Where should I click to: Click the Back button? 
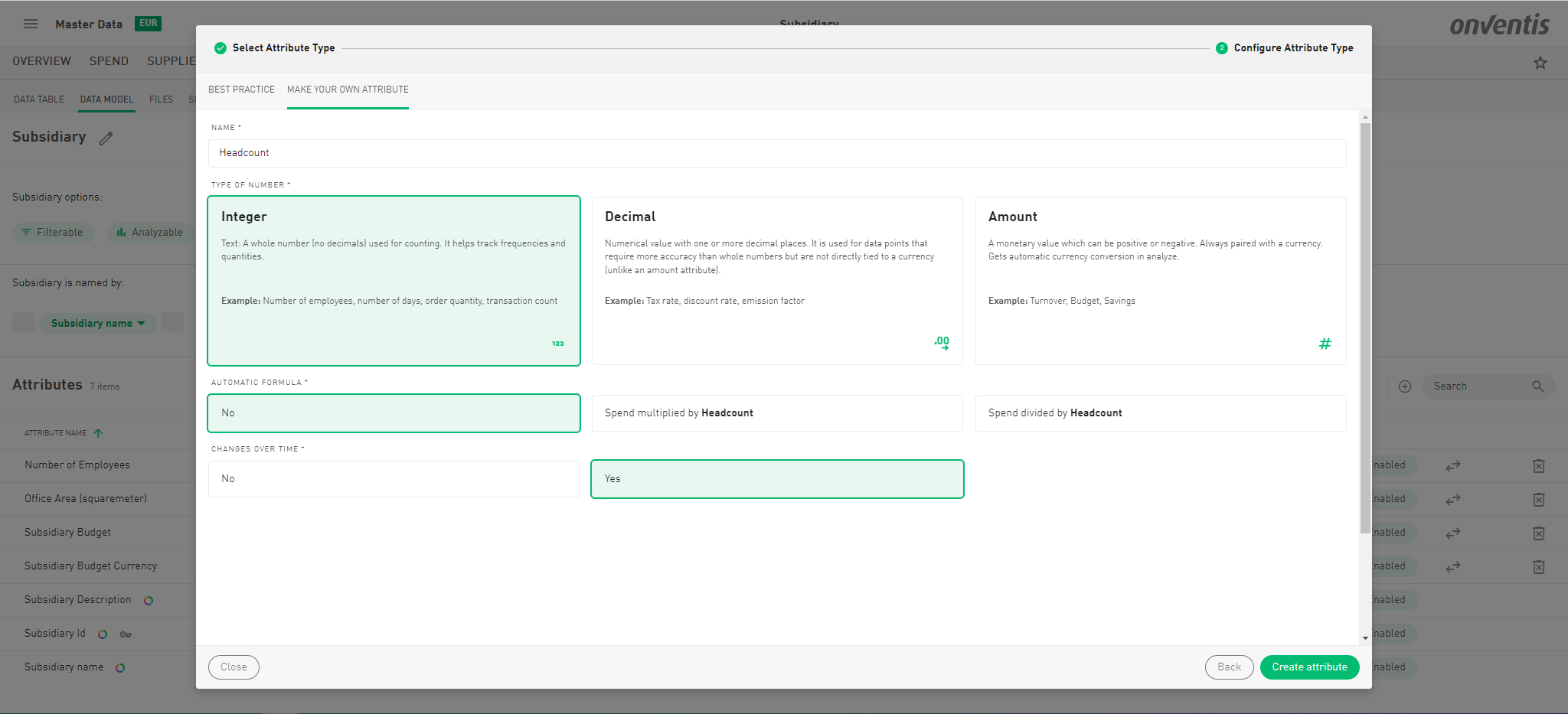coord(1229,667)
